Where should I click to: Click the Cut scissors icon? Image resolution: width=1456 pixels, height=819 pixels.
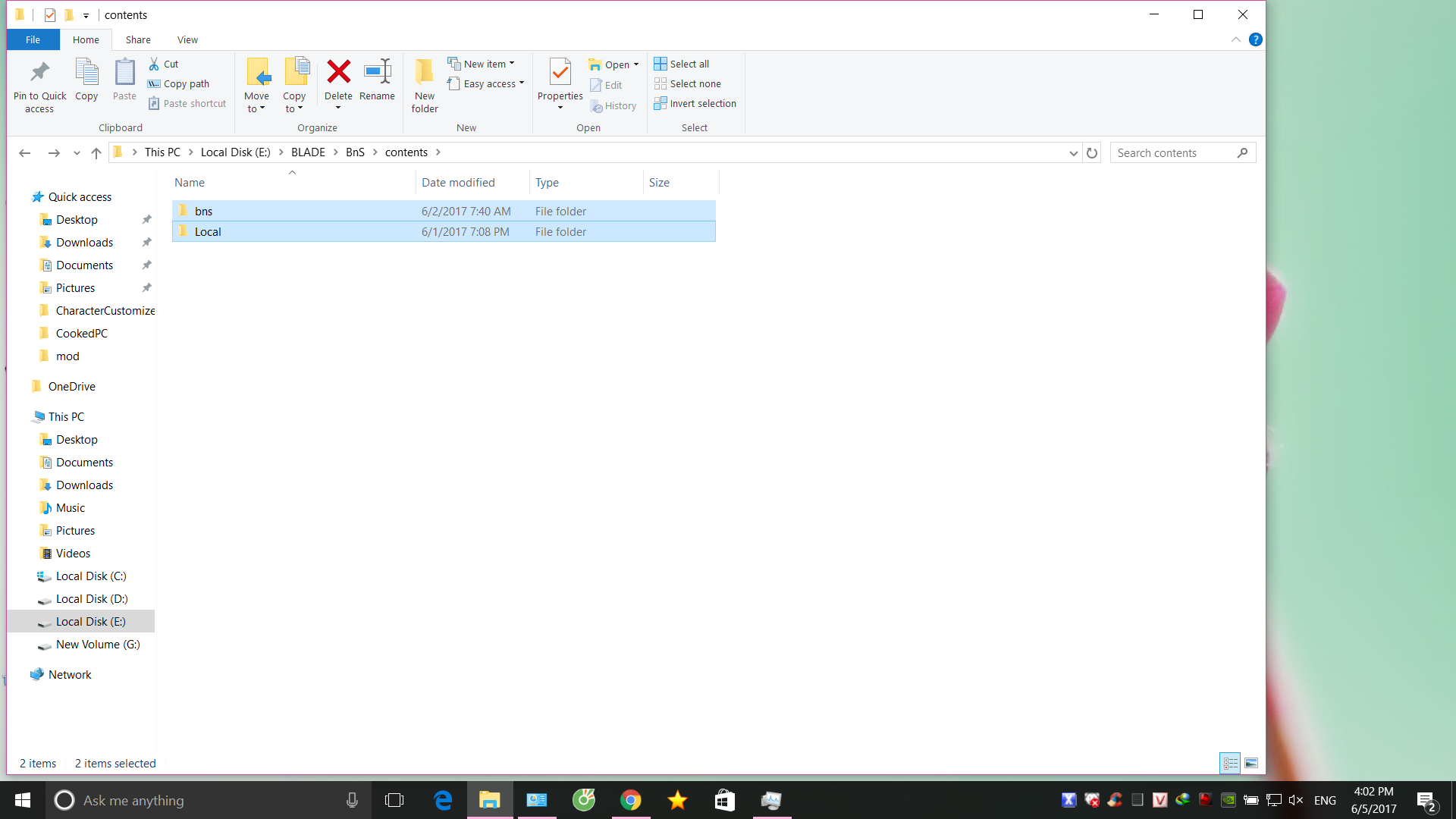(155, 64)
